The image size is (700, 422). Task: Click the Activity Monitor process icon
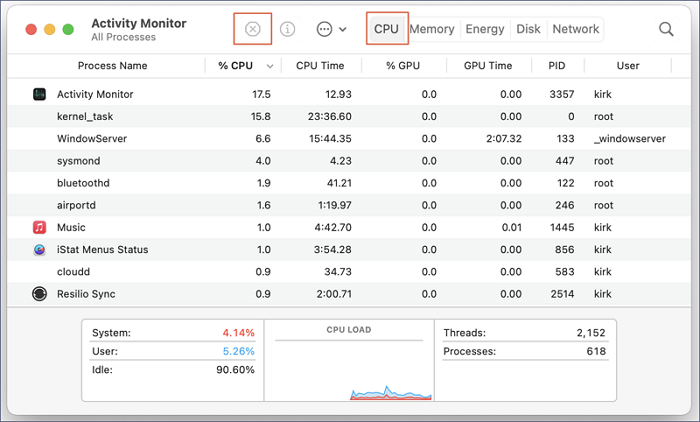tap(39, 94)
